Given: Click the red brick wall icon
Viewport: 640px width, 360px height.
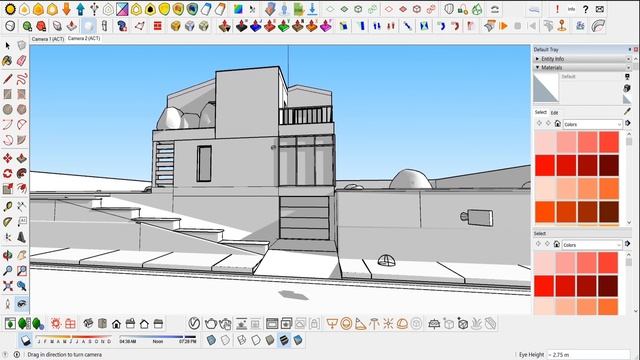Looking at the screenshot, I should (x=158, y=26).
